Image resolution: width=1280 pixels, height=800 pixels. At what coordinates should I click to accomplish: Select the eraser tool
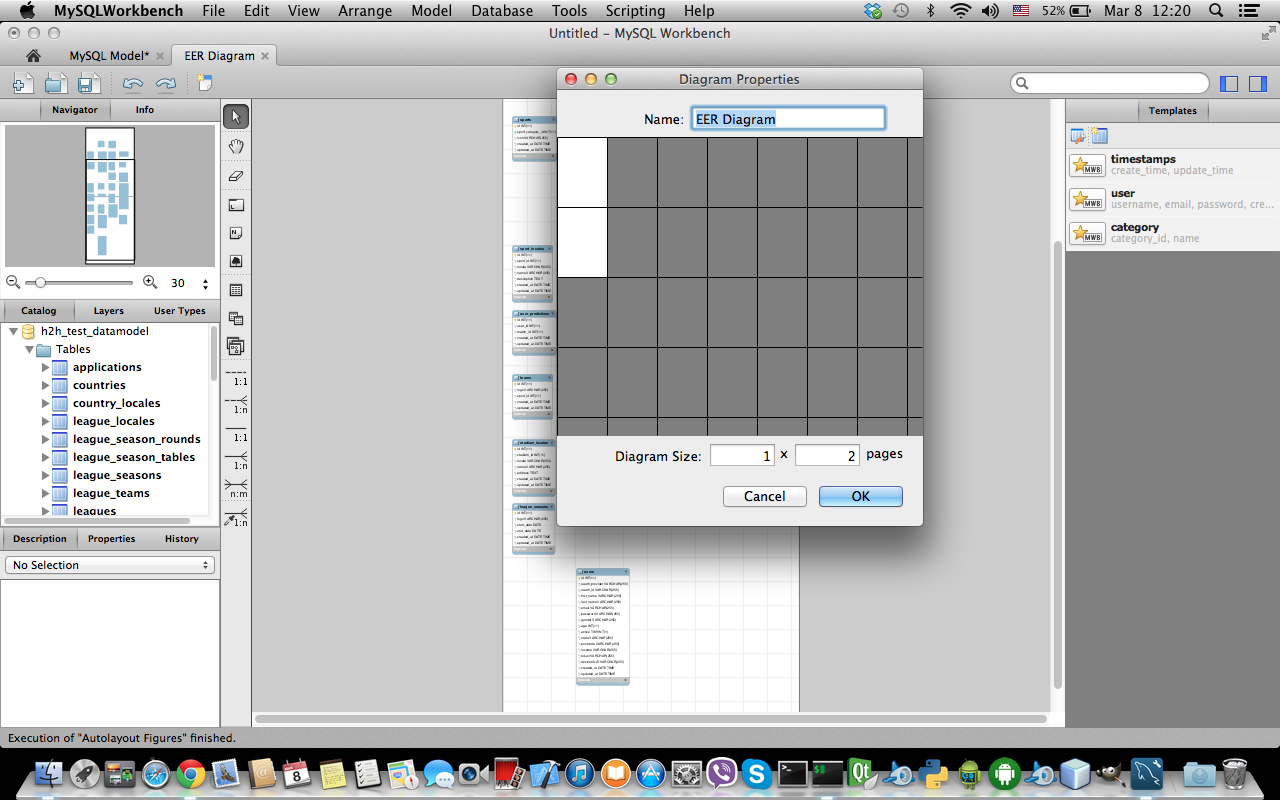click(236, 175)
